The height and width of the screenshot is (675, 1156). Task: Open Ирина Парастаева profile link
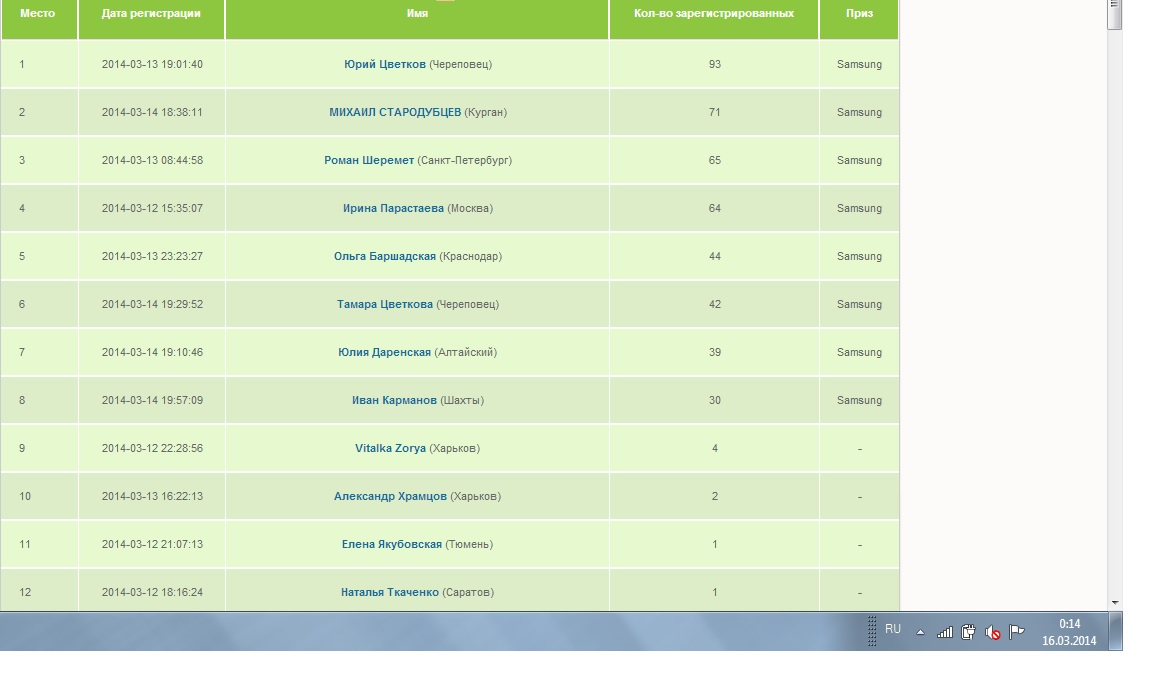(x=393, y=208)
